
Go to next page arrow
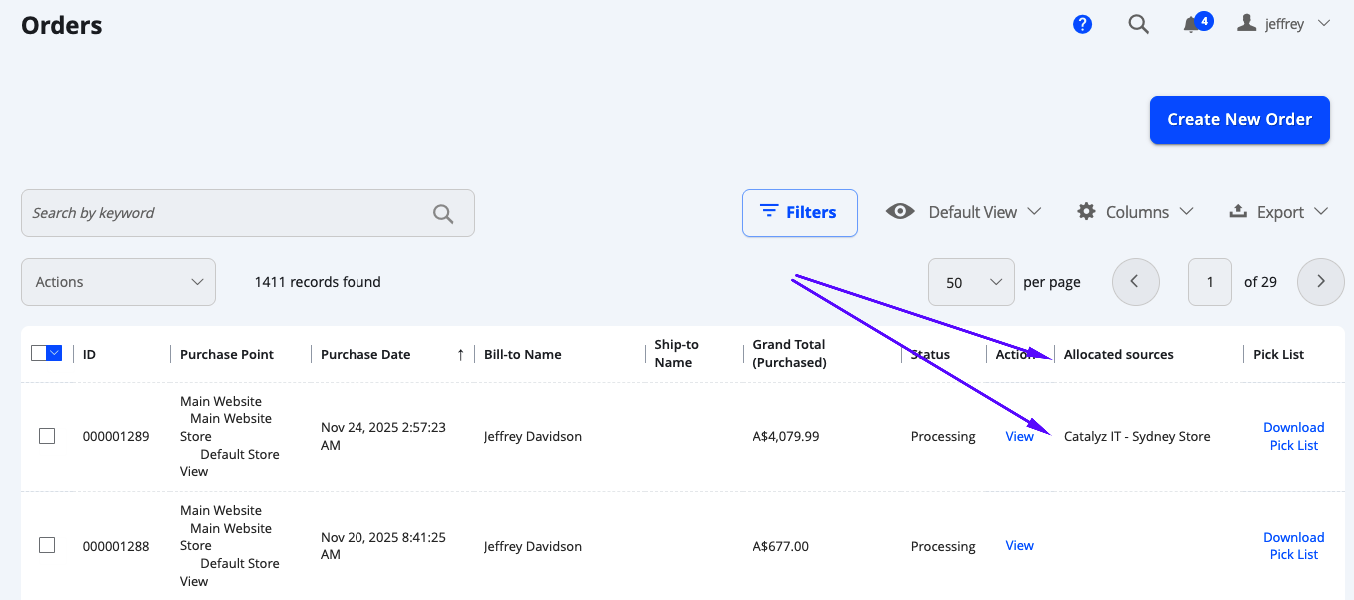[x=1320, y=282]
